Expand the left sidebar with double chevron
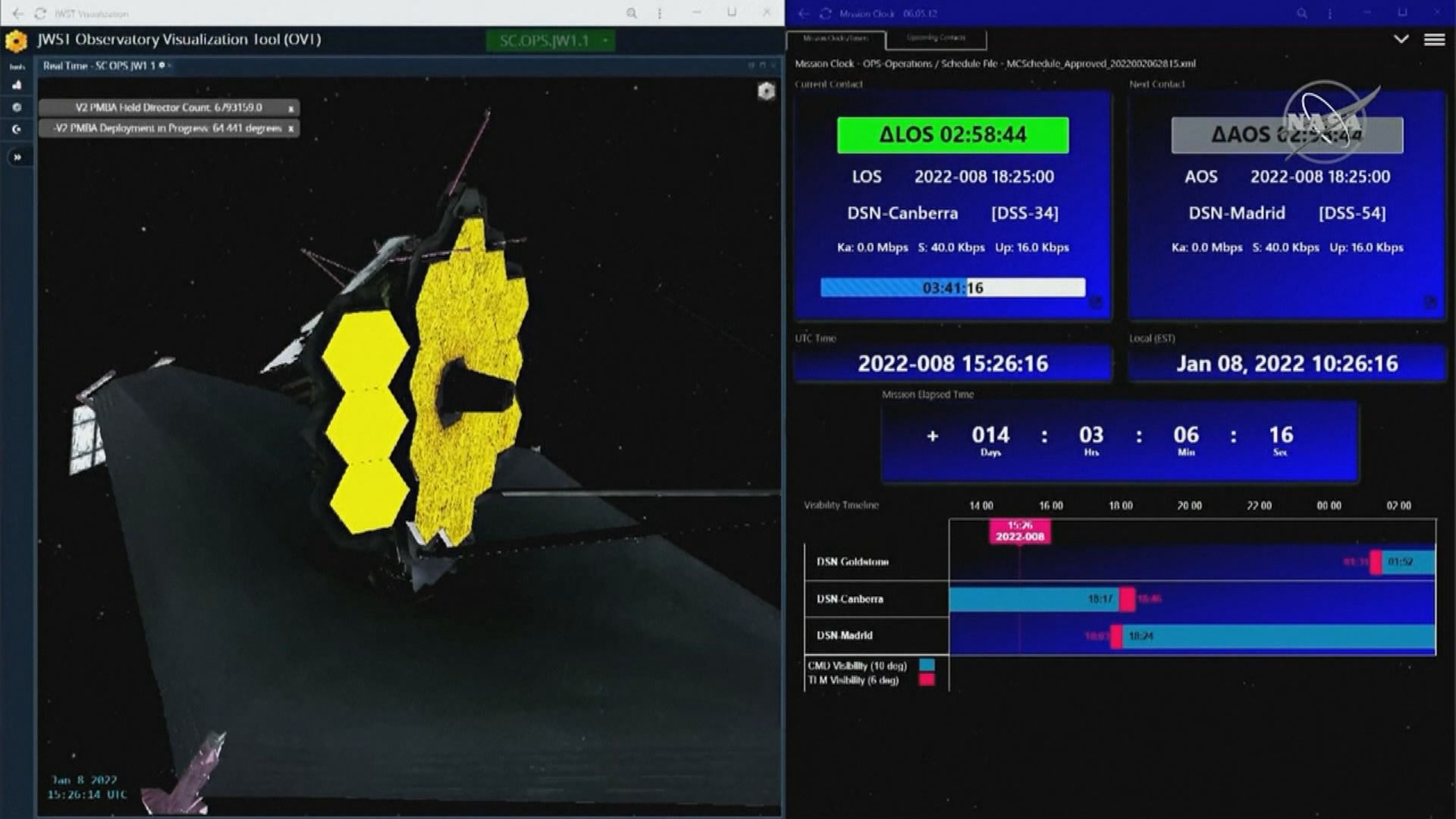The height and width of the screenshot is (819, 1456). (17, 157)
